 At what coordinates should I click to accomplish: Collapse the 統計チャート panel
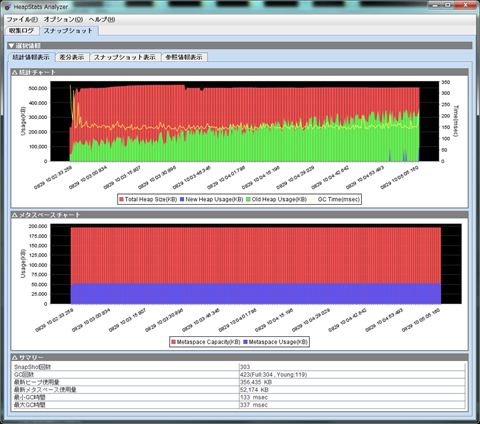[x=14, y=72]
